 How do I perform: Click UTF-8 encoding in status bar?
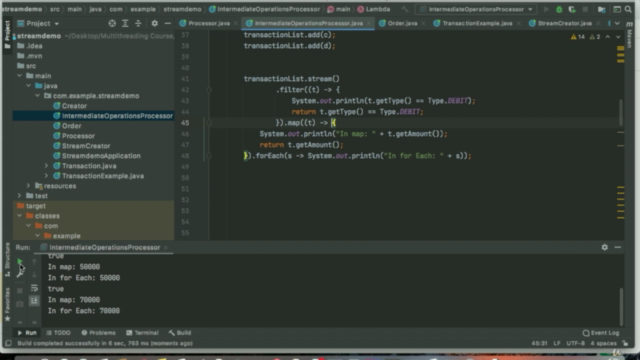(x=576, y=344)
